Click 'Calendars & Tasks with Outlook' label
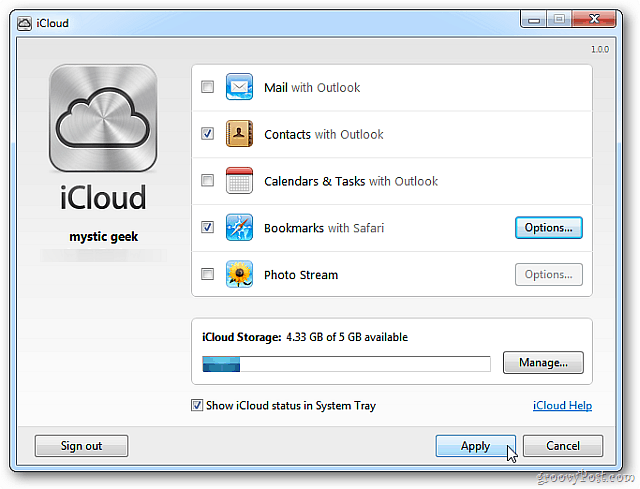Image resolution: width=640 pixels, height=489 pixels. coord(351,181)
